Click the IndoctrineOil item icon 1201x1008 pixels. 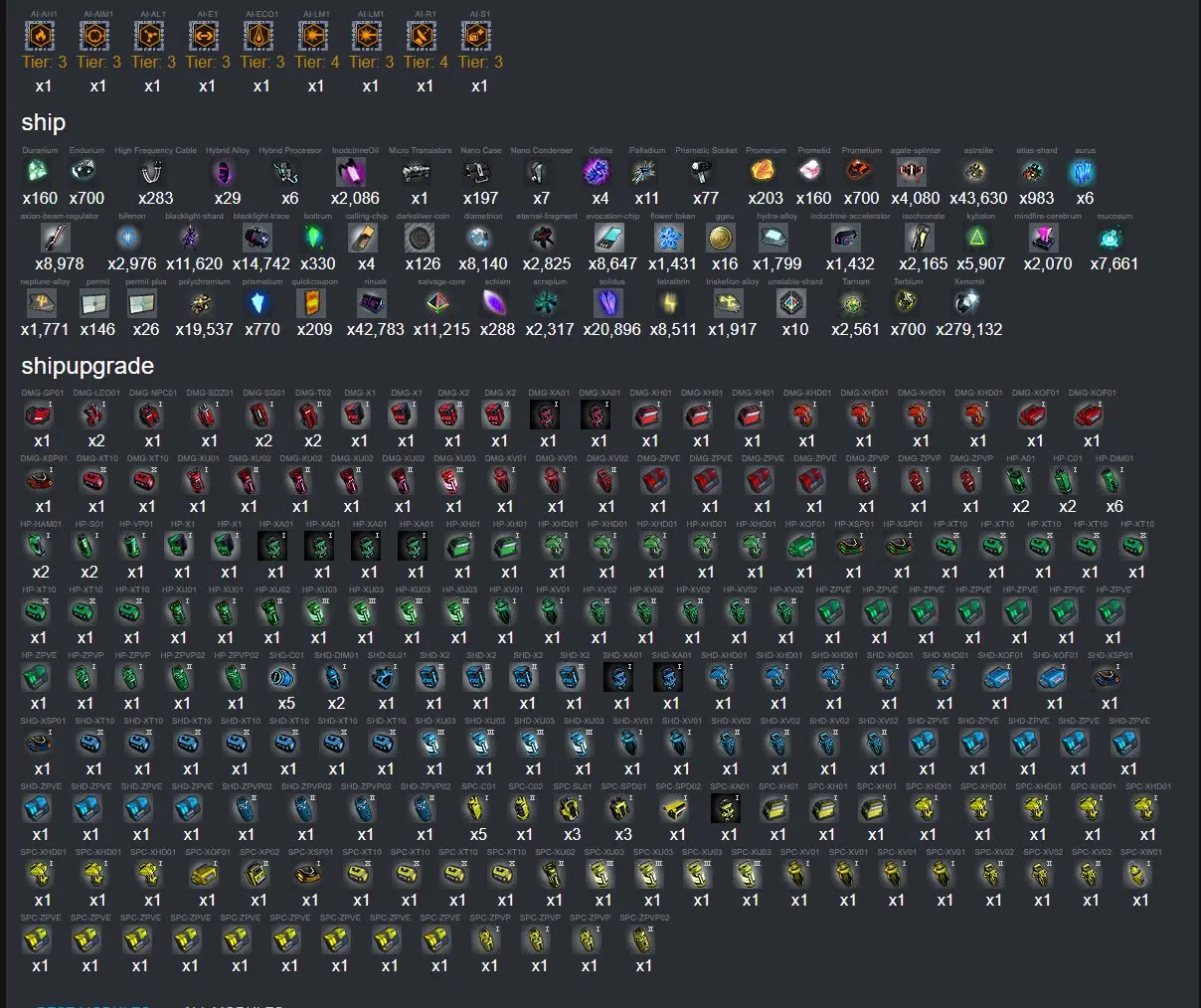(x=352, y=172)
